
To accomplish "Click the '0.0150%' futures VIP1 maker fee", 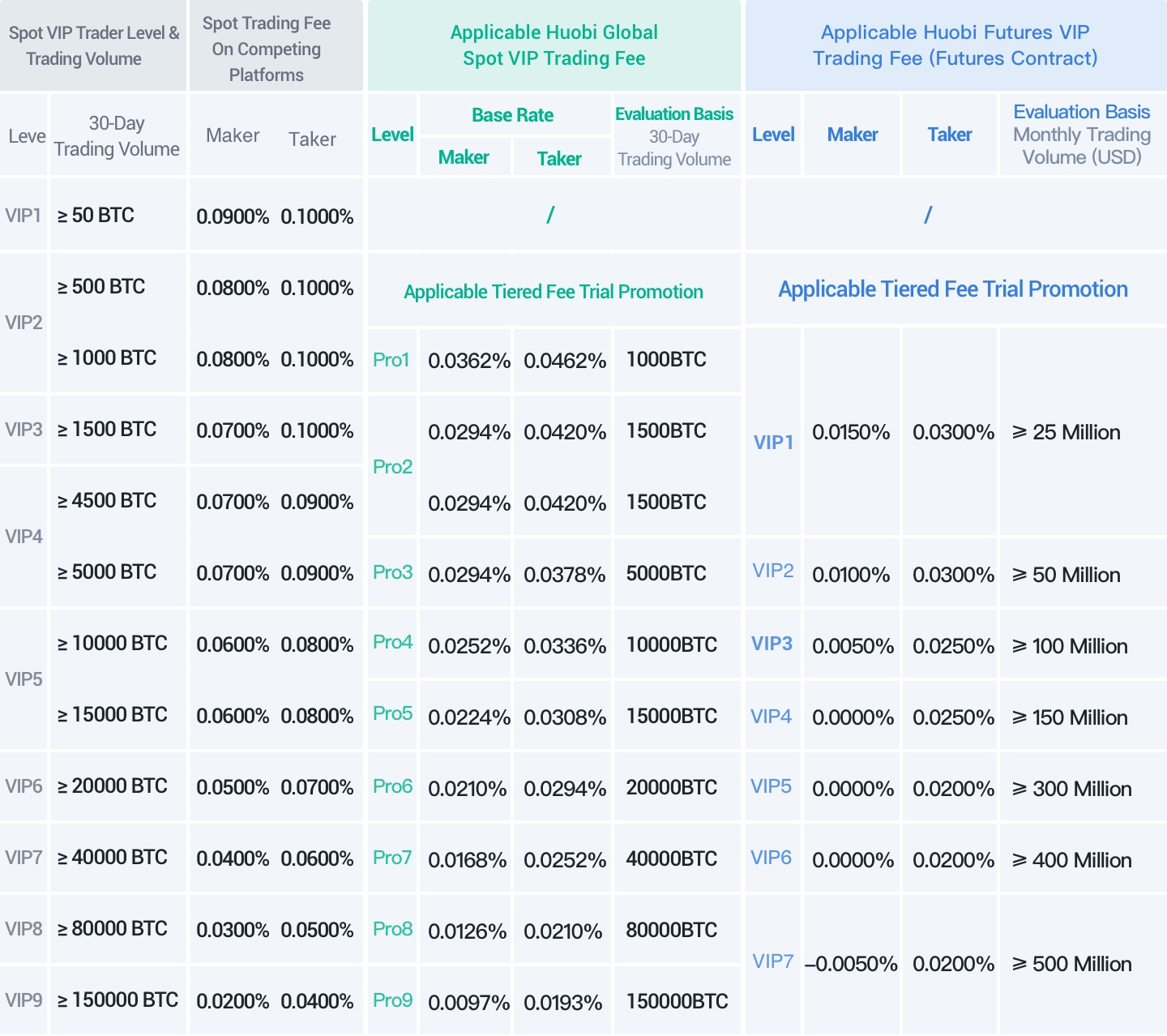I will coord(851,432).
